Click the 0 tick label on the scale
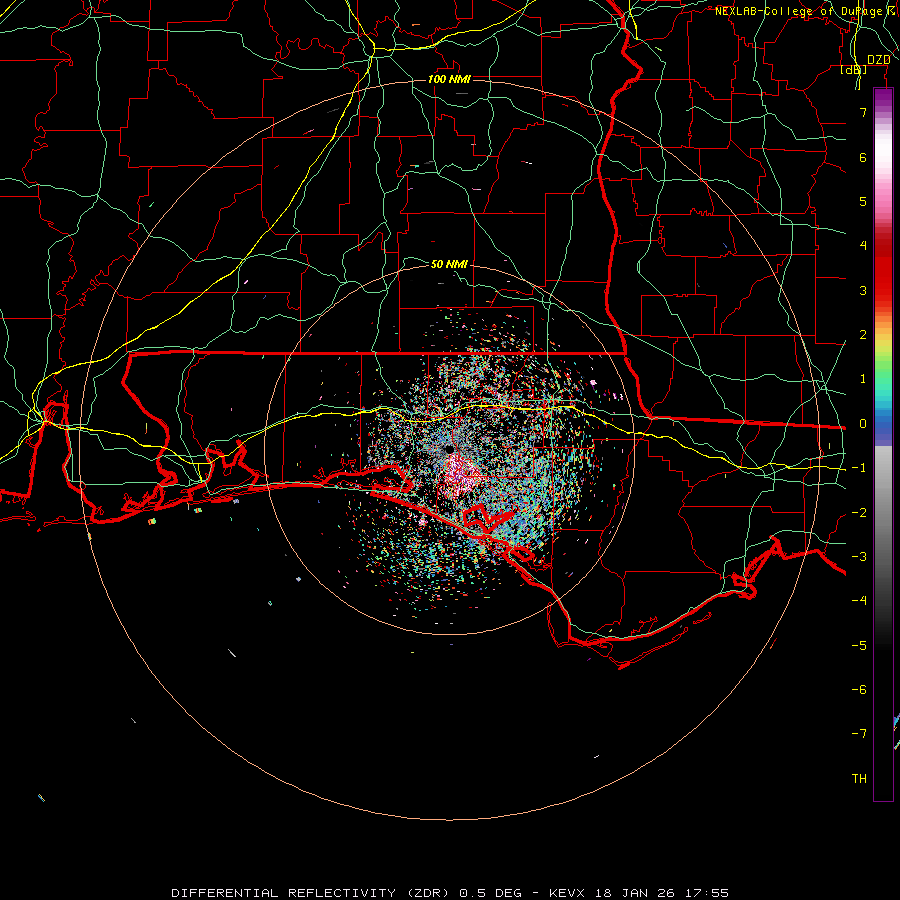900x900 pixels. coord(863,424)
